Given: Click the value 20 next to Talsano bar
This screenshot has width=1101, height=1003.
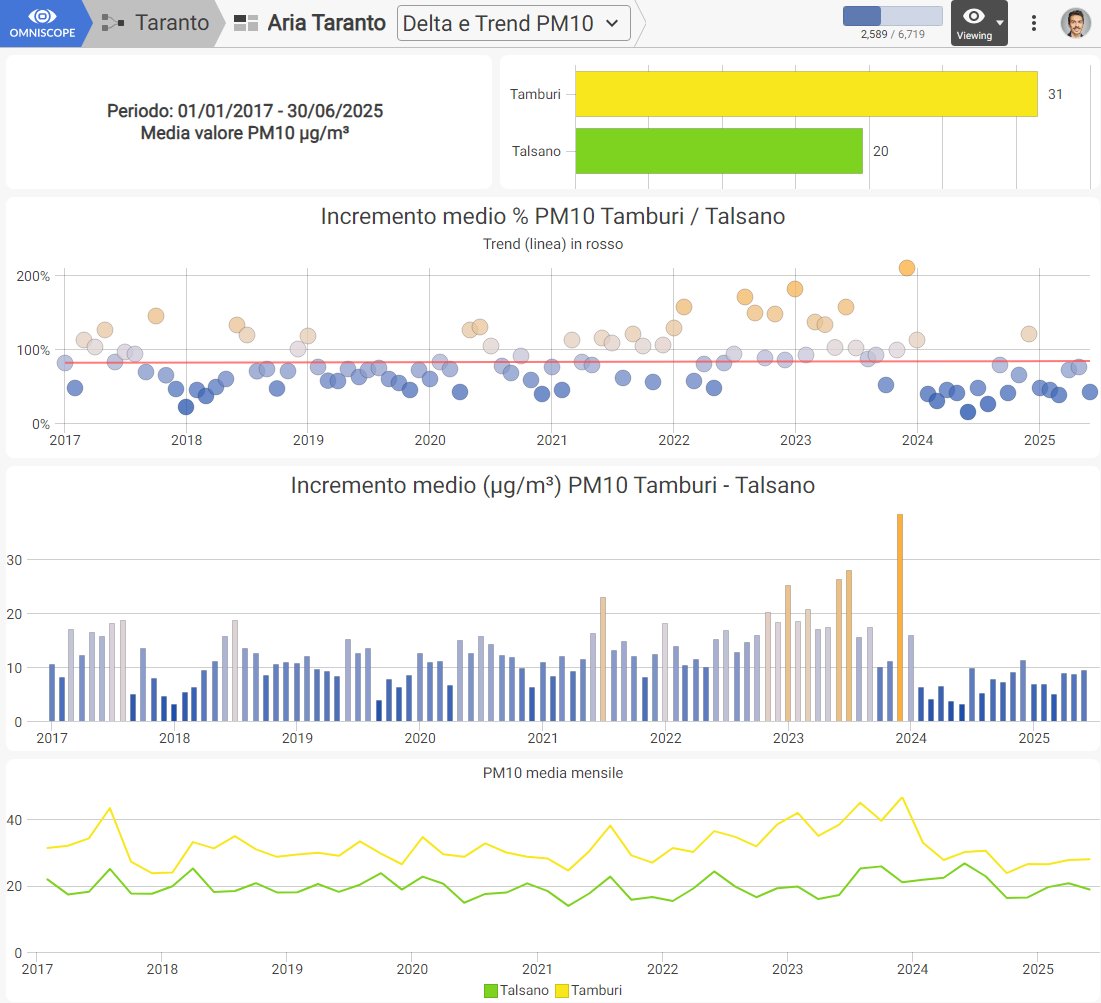Looking at the screenshot, I should 881,151.
